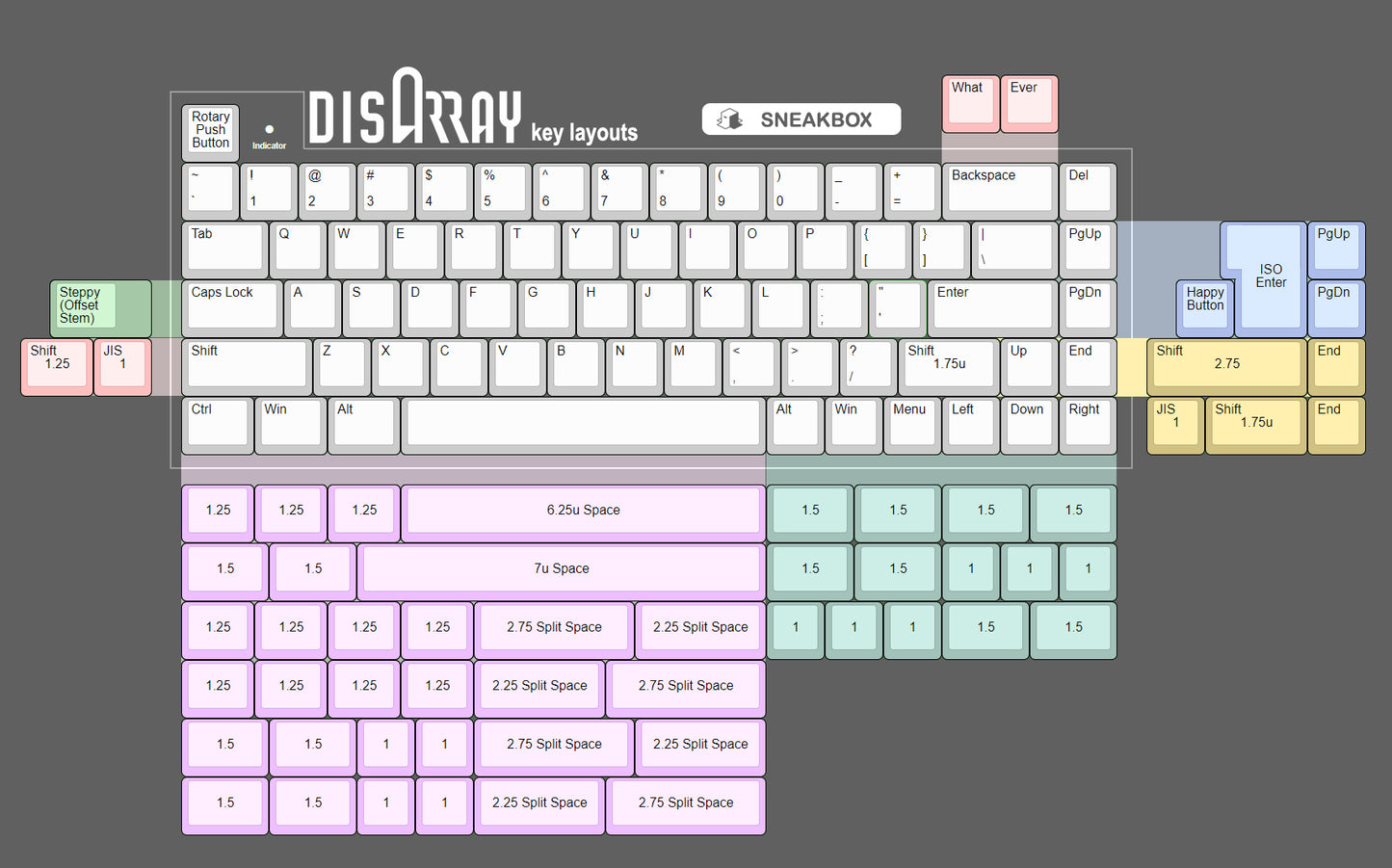
Task: Click the pink What key
Action: tap(970, 102)
